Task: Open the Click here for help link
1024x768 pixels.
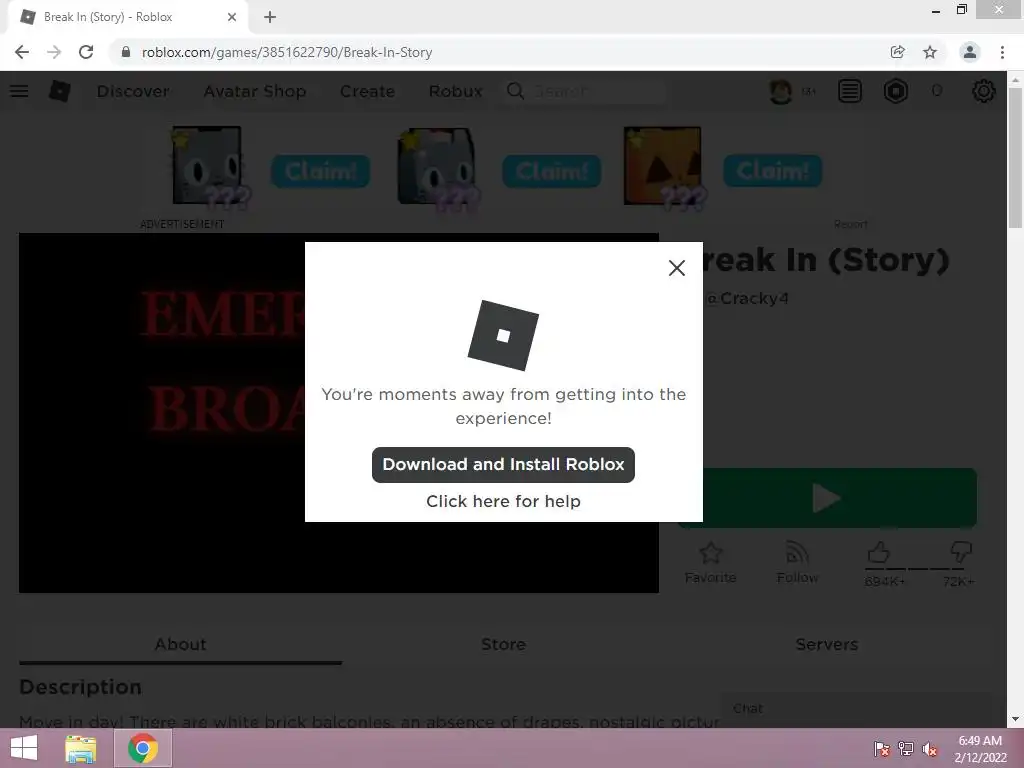Action: [503, 501]
